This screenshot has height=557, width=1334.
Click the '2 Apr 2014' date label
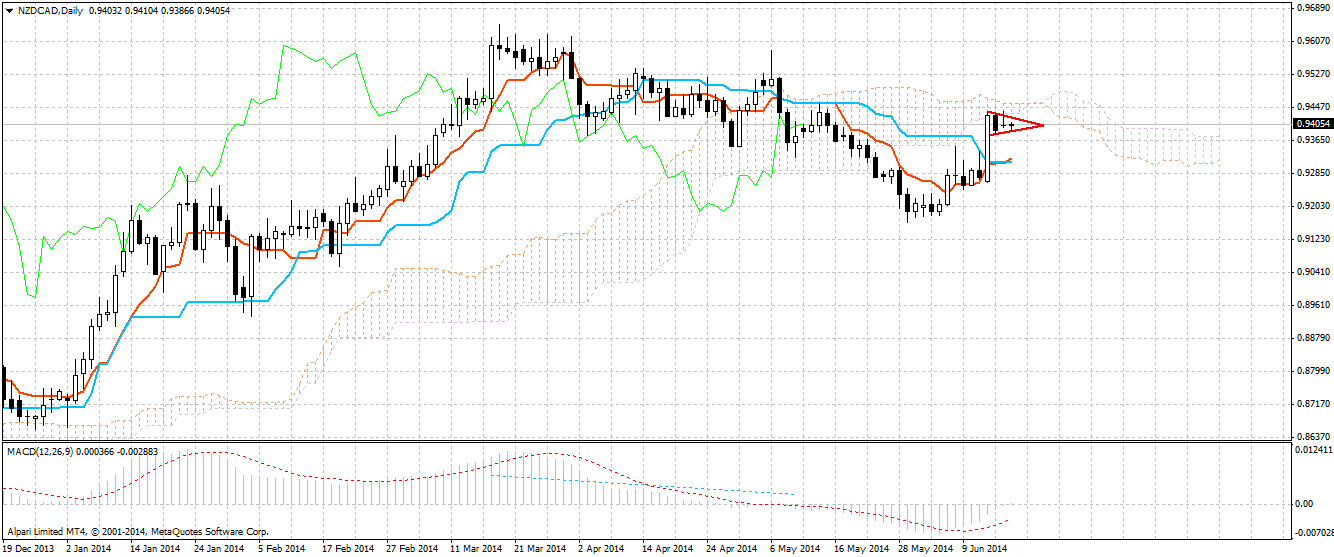pos(601,549)
